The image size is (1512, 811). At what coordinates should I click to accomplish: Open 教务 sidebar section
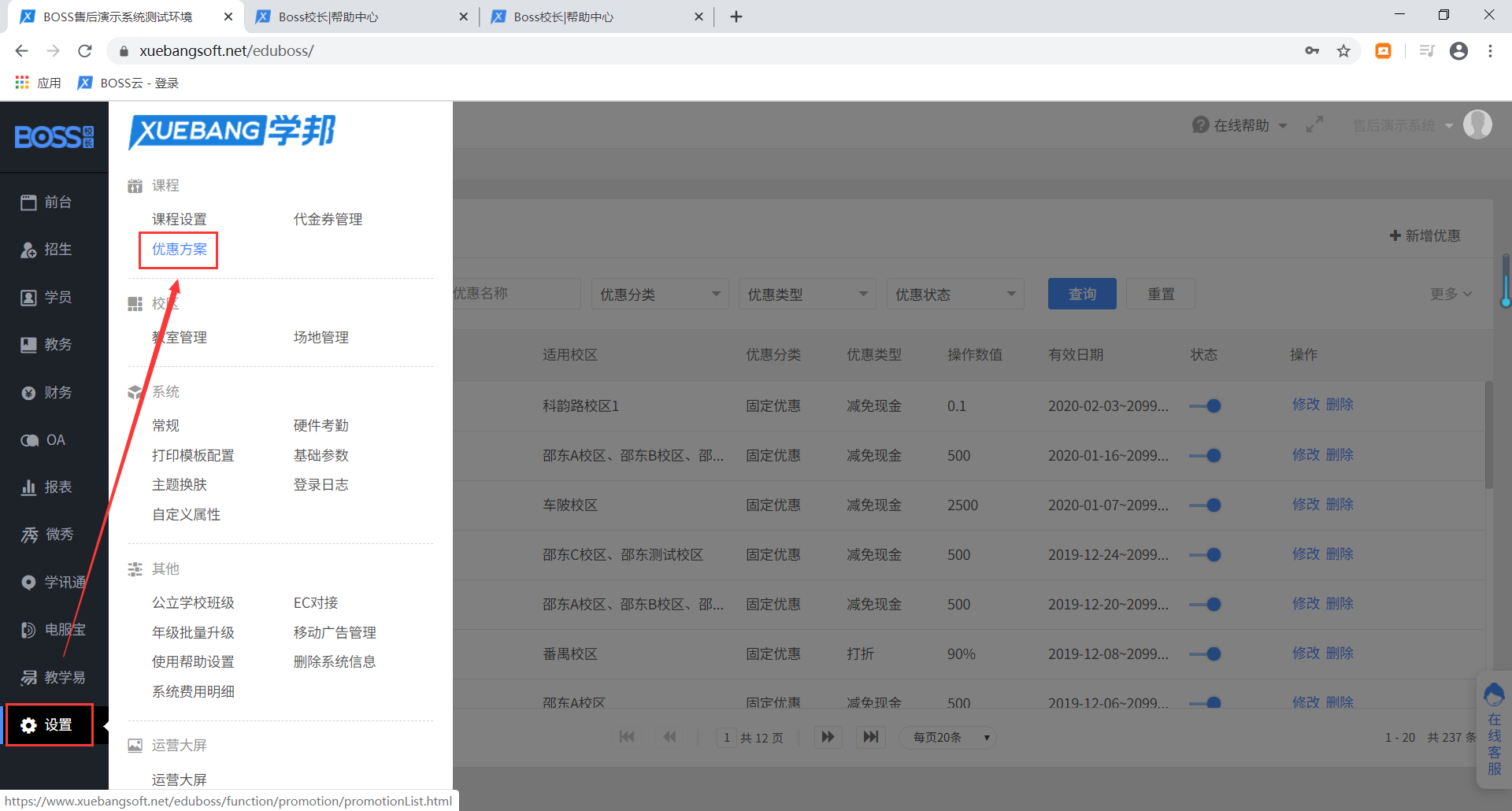tap(47, 345)
